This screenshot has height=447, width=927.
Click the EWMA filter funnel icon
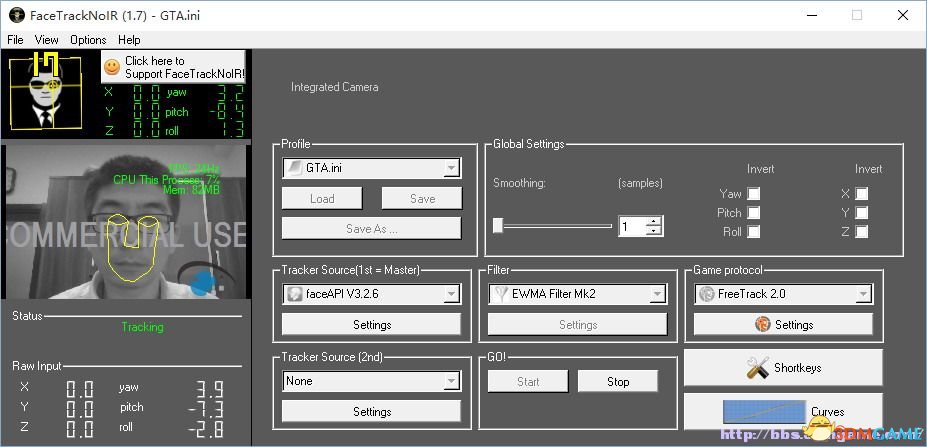[x=500, y=294]
